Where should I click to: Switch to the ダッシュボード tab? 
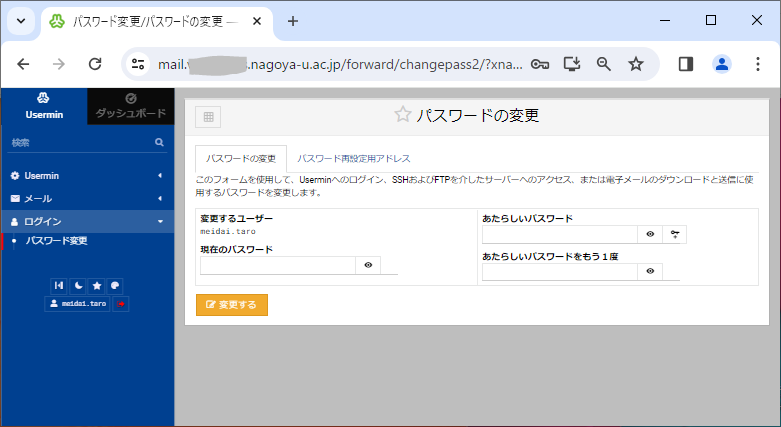[x=130, y=106]
